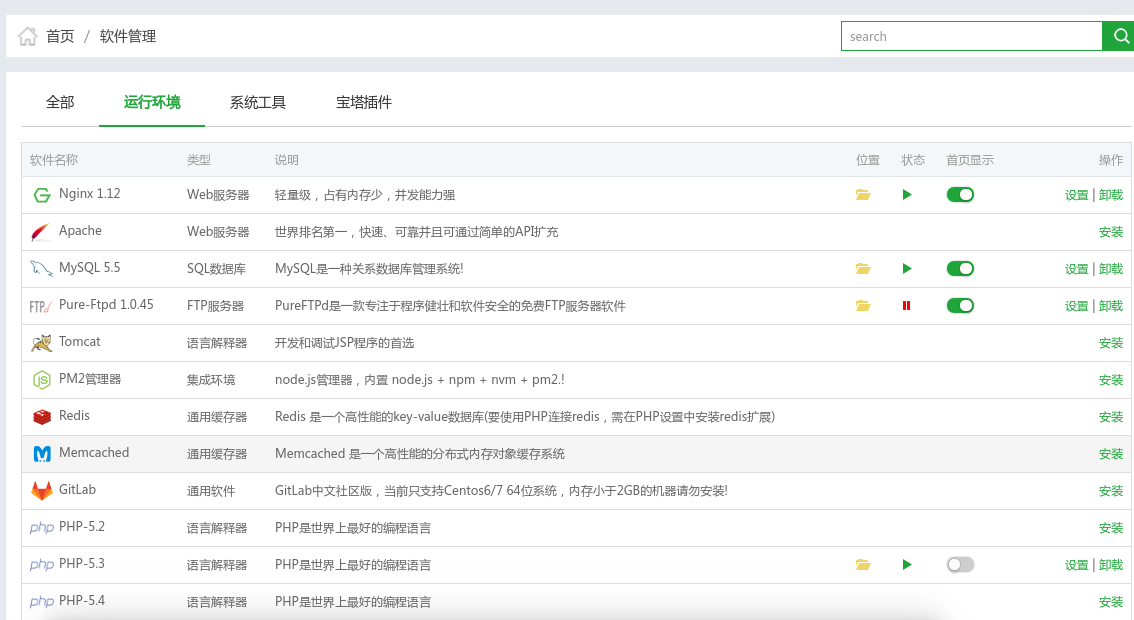
Task: Click the 首页显示 column header
Action: coord(970,160)
